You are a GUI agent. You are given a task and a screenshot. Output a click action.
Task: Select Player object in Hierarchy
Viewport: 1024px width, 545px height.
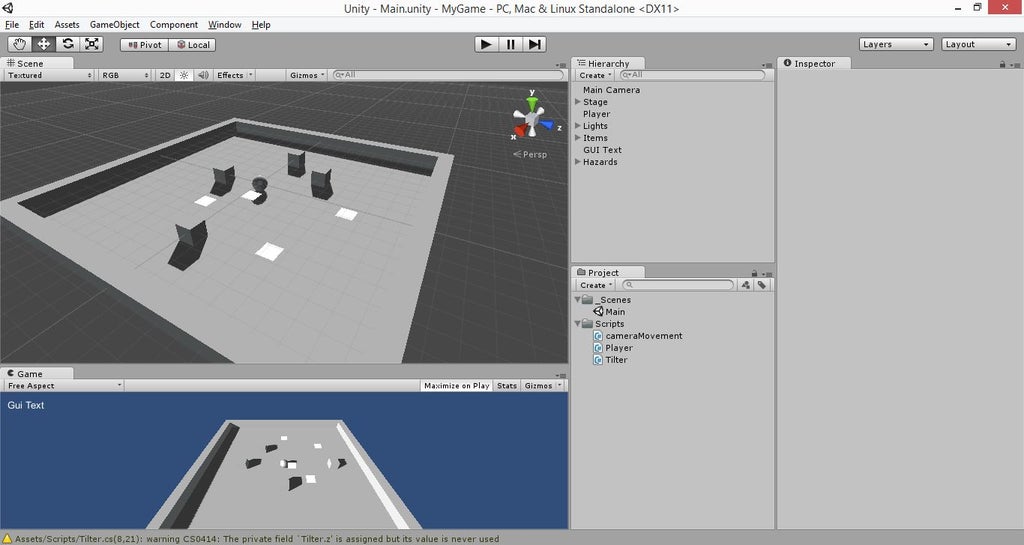click(x=596, y=114)
